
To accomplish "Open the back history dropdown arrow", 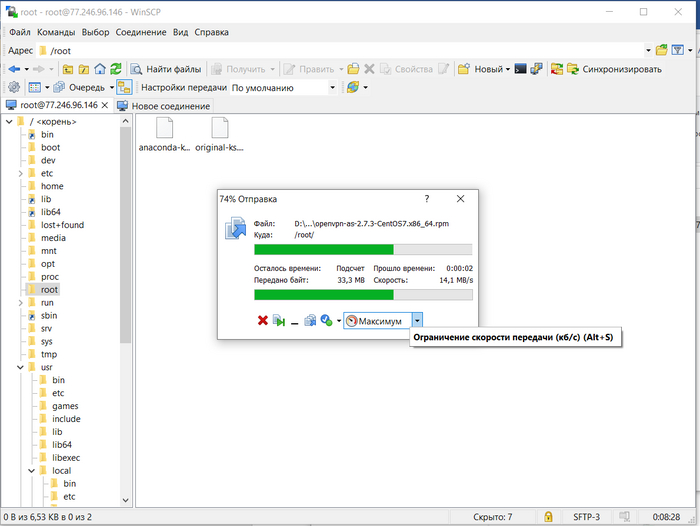I will [x=27, y=69].
